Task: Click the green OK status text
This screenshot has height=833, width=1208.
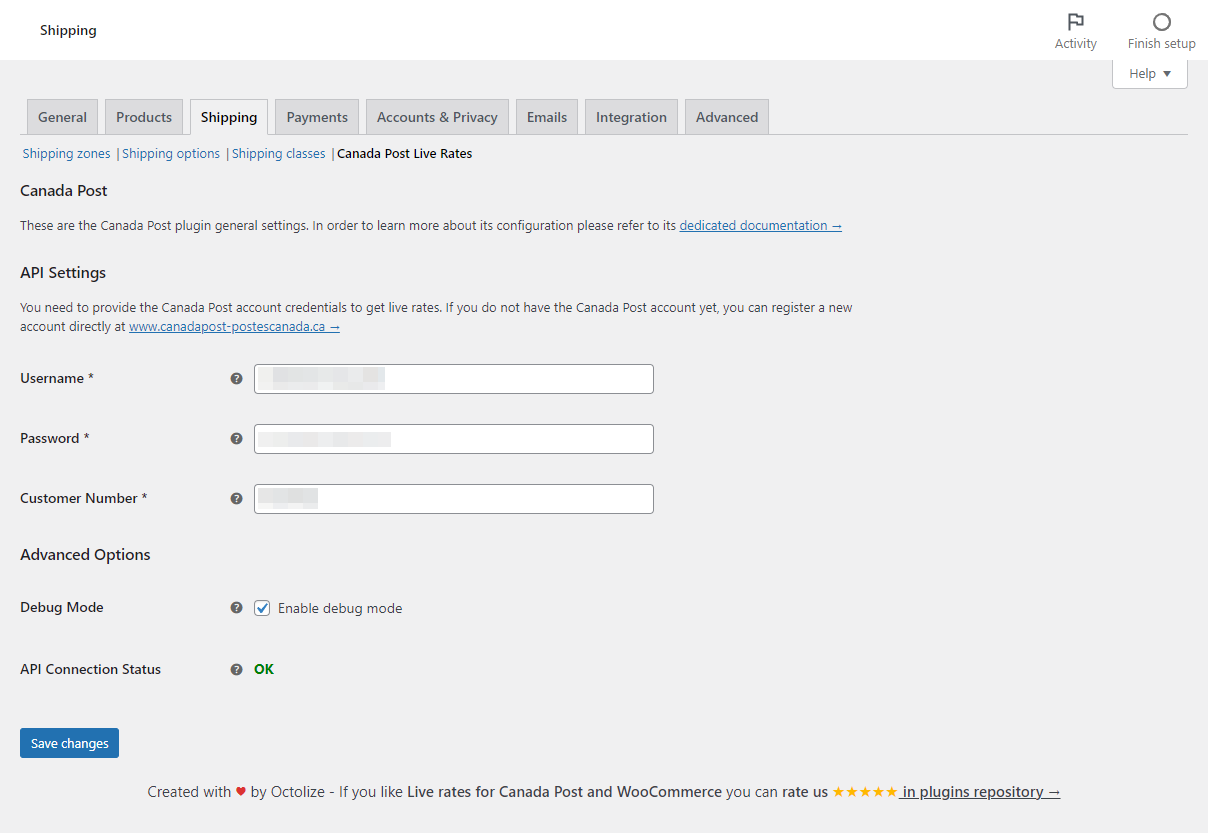Action: (264, 670)
